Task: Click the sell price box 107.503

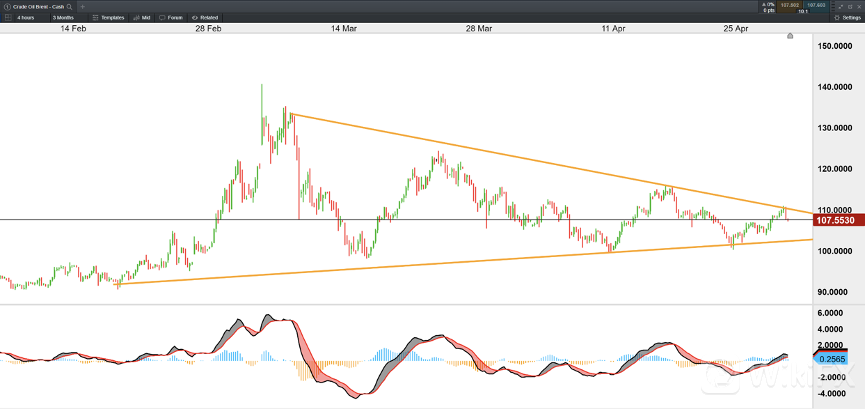Action: point(789,7)
